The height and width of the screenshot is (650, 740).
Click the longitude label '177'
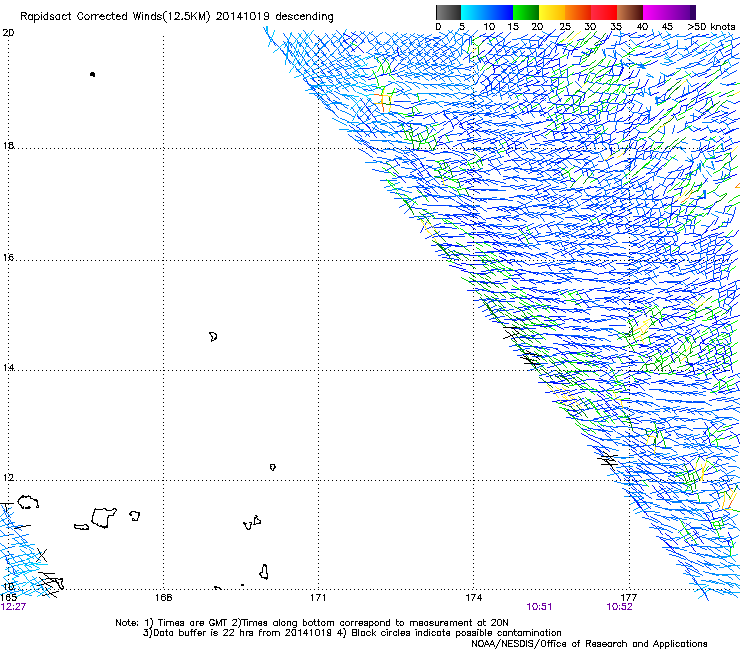(x=629, y=598)
